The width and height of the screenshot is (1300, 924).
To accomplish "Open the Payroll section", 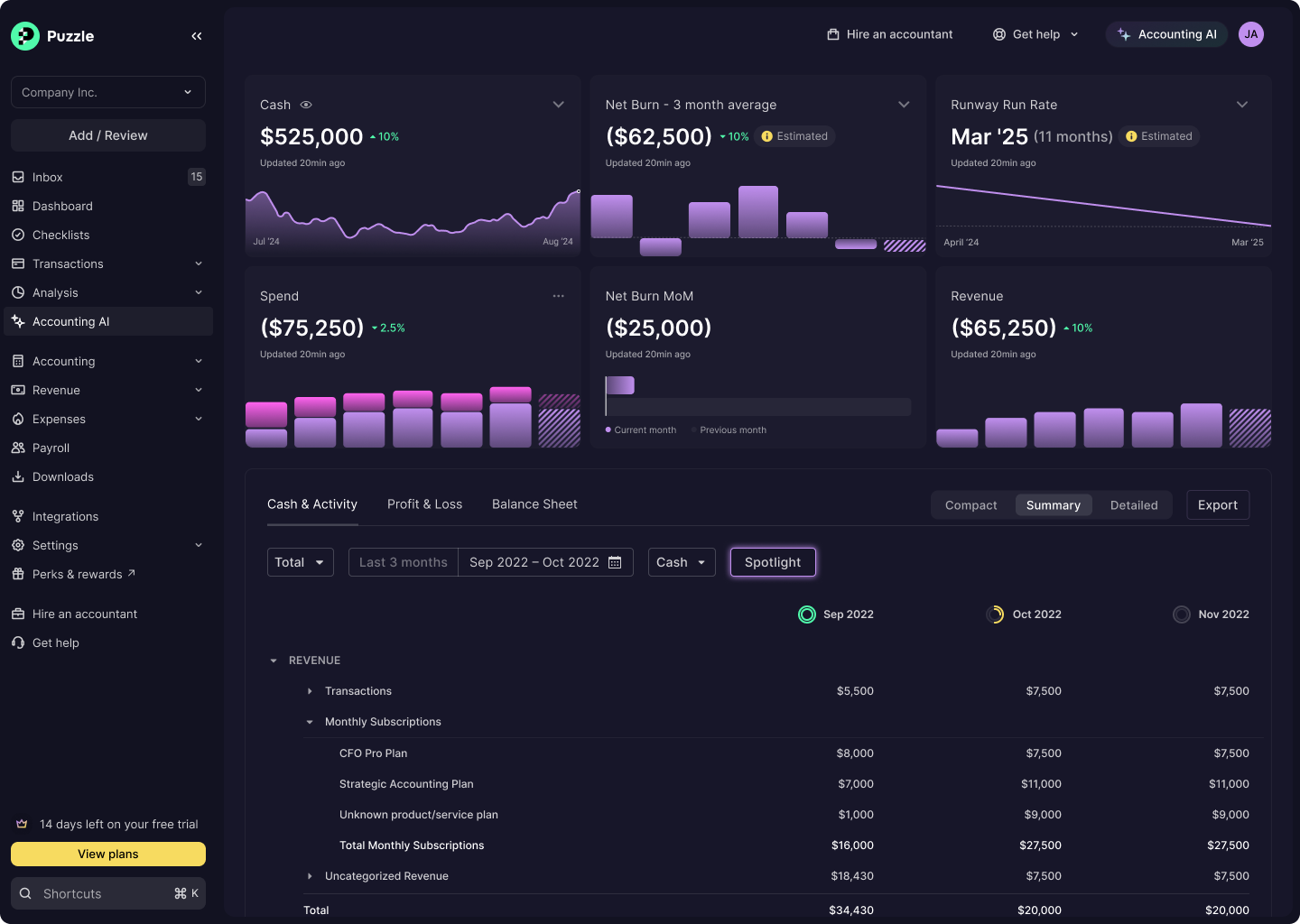I will [50, 448].
